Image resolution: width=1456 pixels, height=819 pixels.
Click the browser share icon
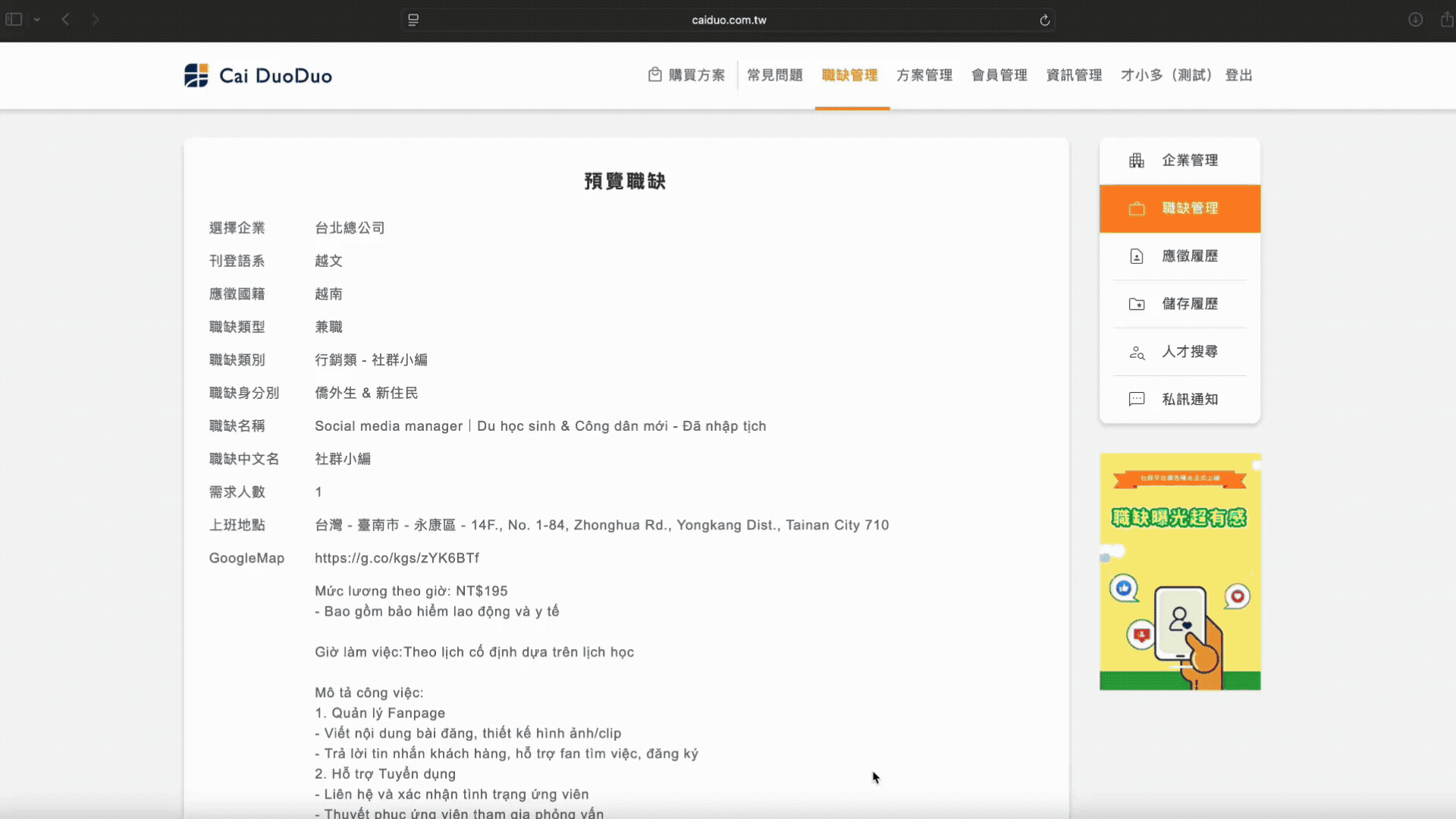tap(1446, 20)
